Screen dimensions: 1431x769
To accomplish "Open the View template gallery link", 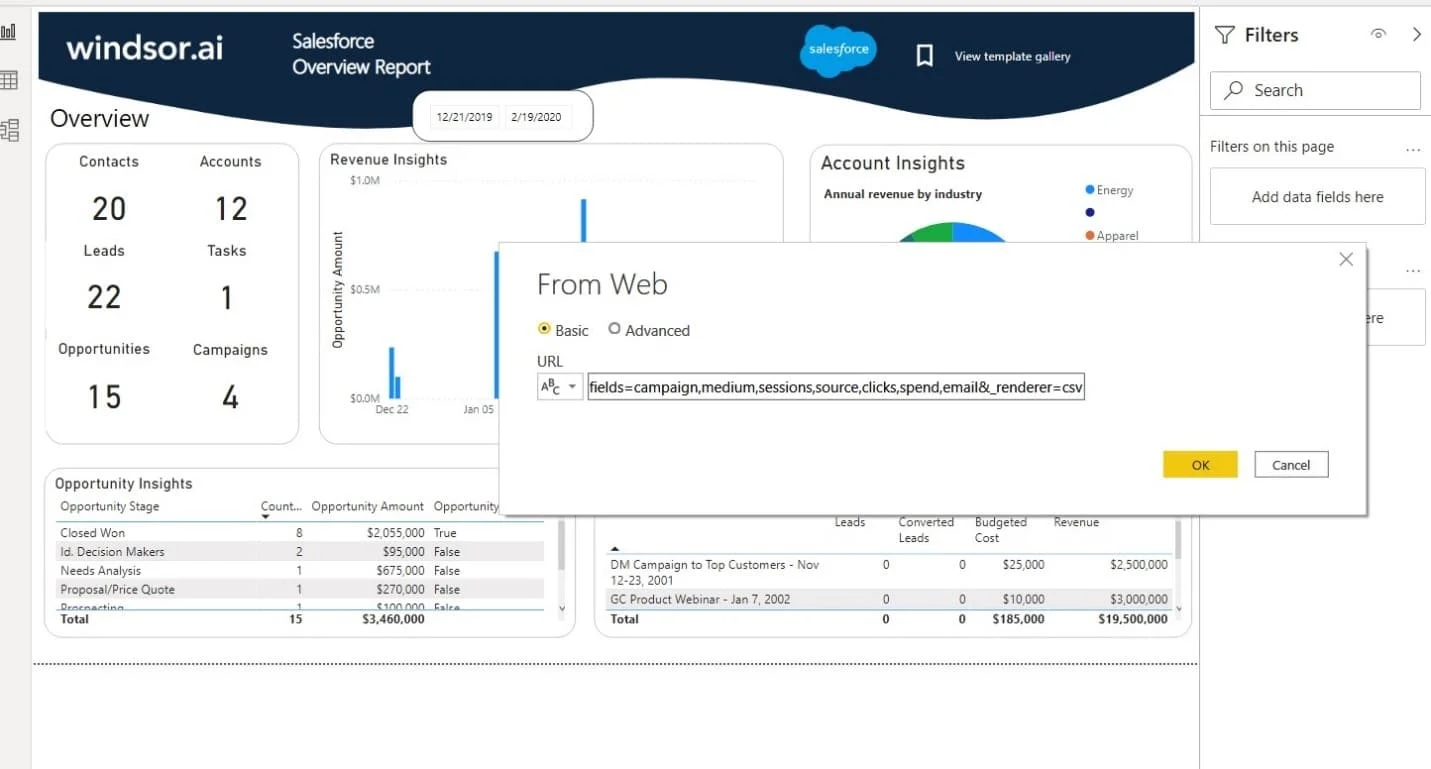I will [1012, 57].
